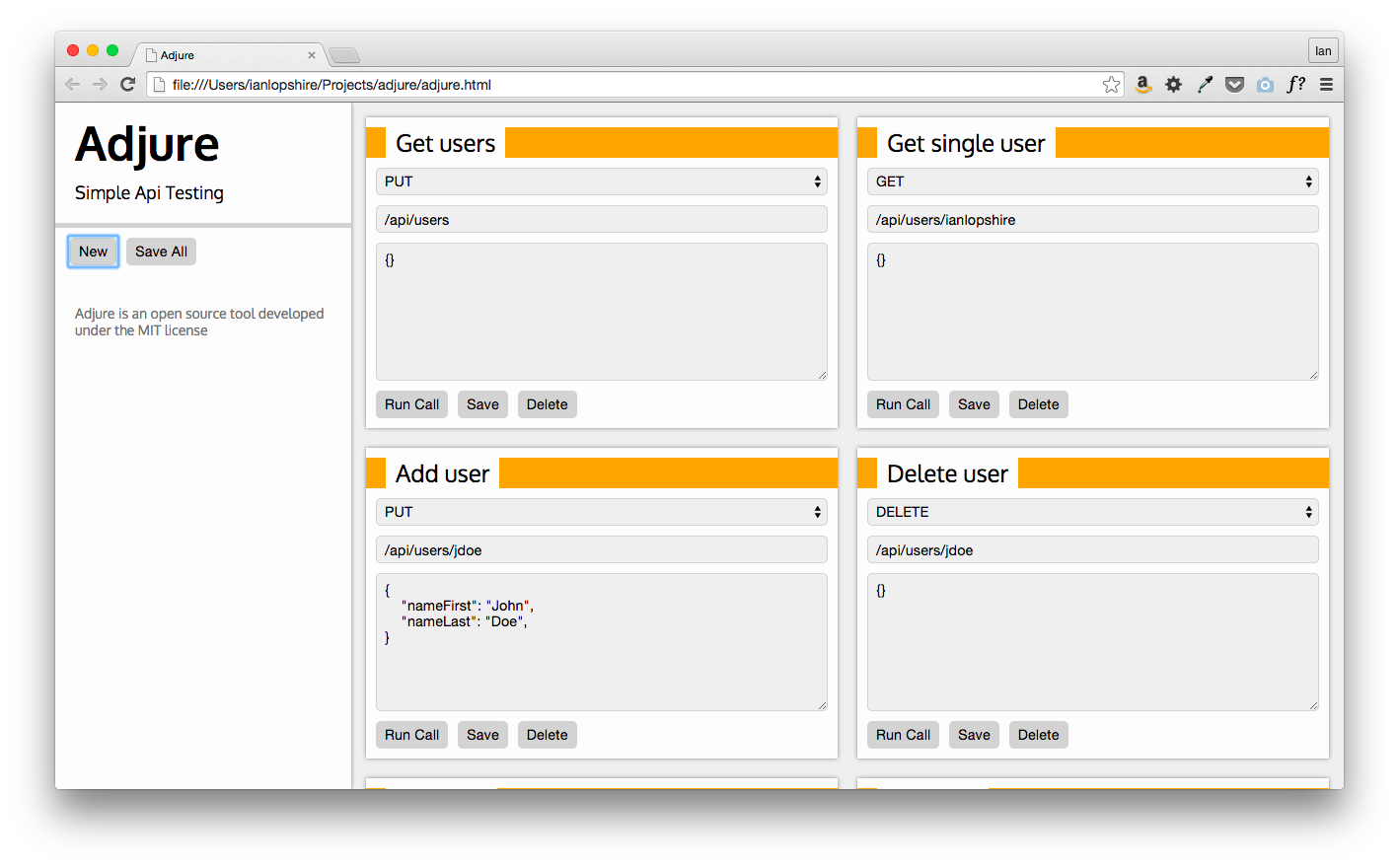Click the gear-shaped extension icon
Screen dimensions: 1399x868
coord(1173,84)
